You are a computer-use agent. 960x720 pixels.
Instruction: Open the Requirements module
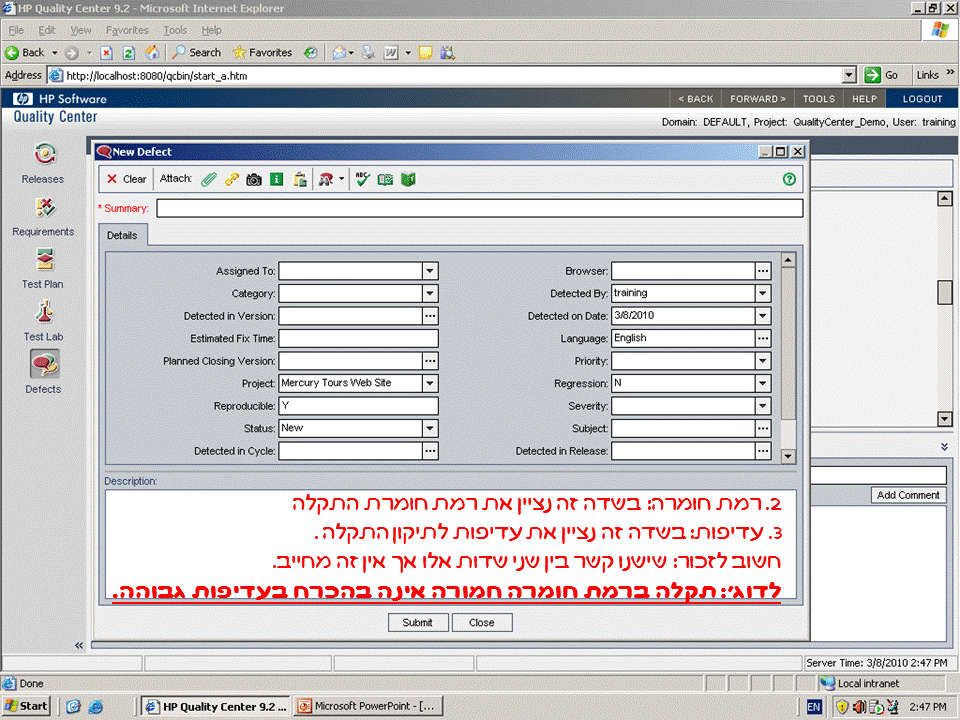pyautogui.click(x=43, y=217)
